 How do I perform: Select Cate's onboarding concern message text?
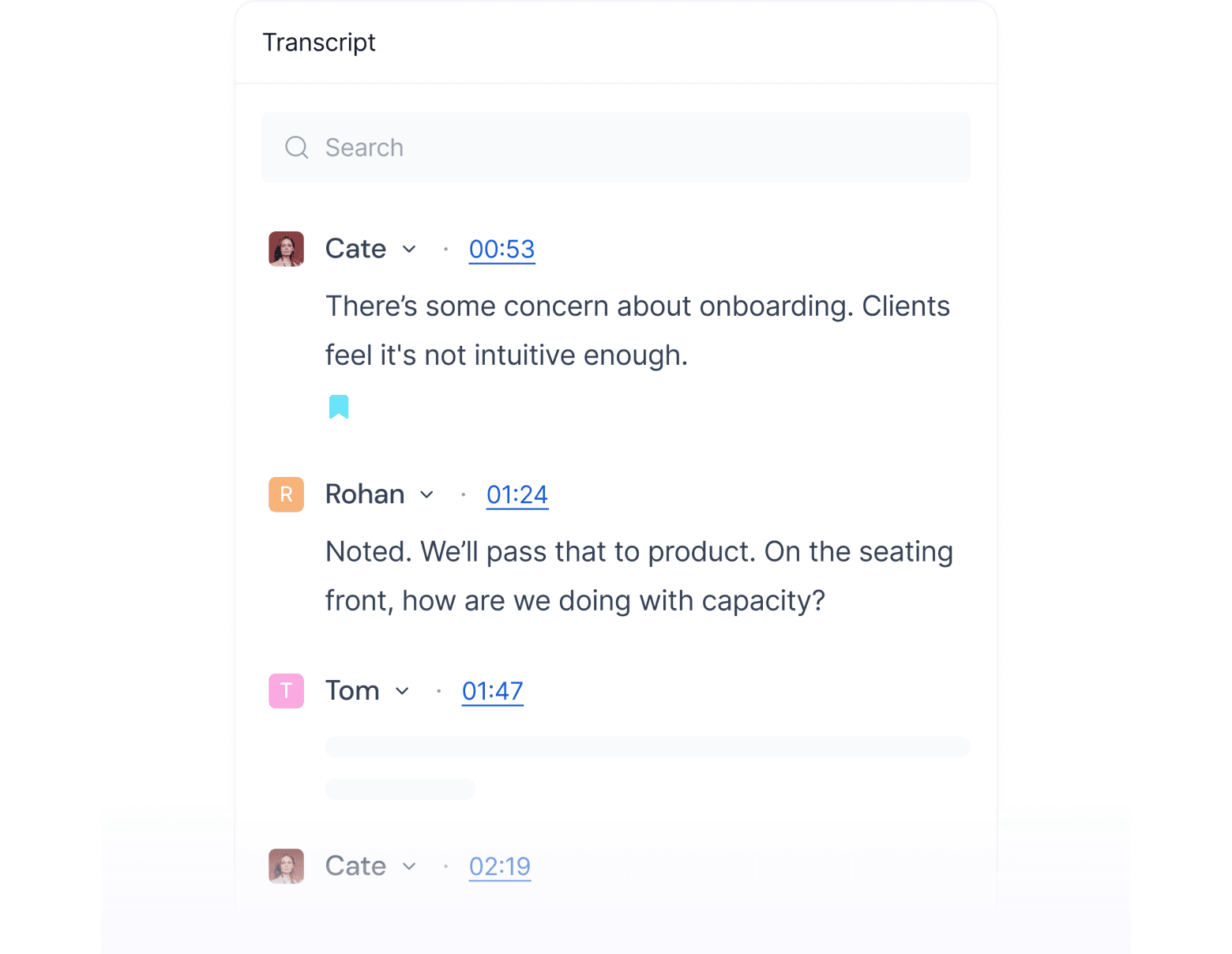(637, 331)
